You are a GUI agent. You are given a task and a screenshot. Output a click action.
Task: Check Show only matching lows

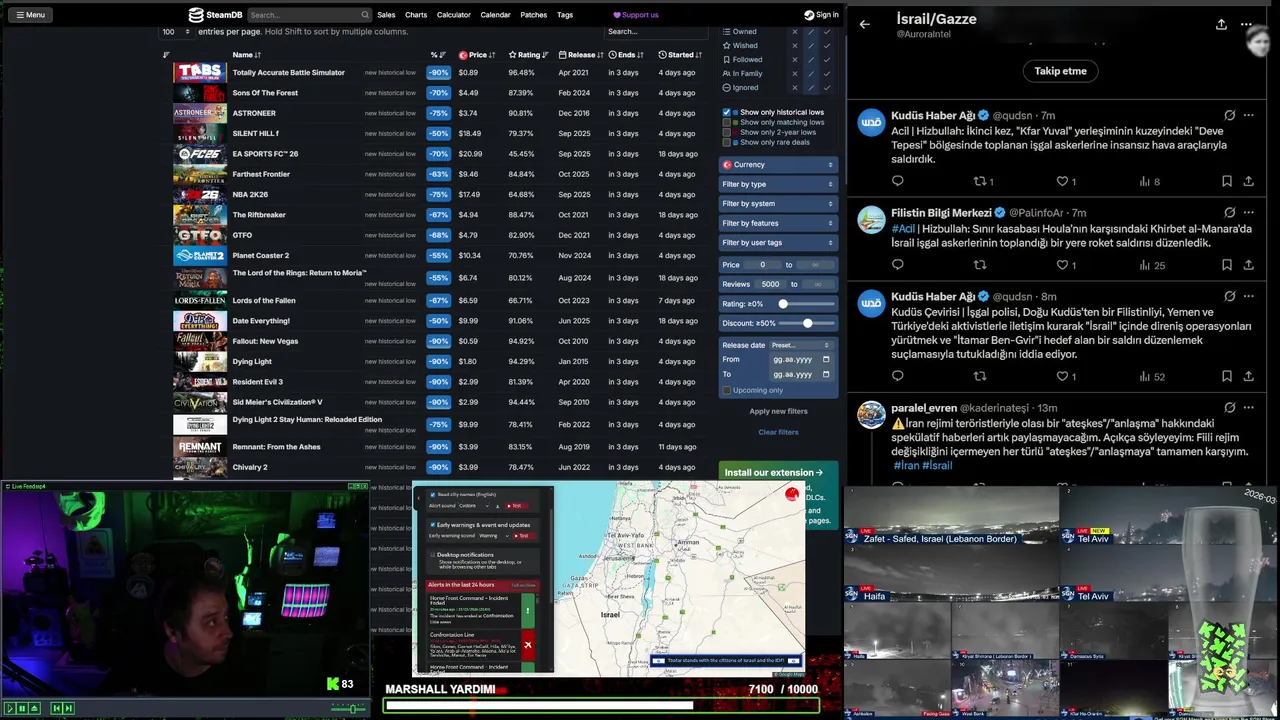coord(727,122)
